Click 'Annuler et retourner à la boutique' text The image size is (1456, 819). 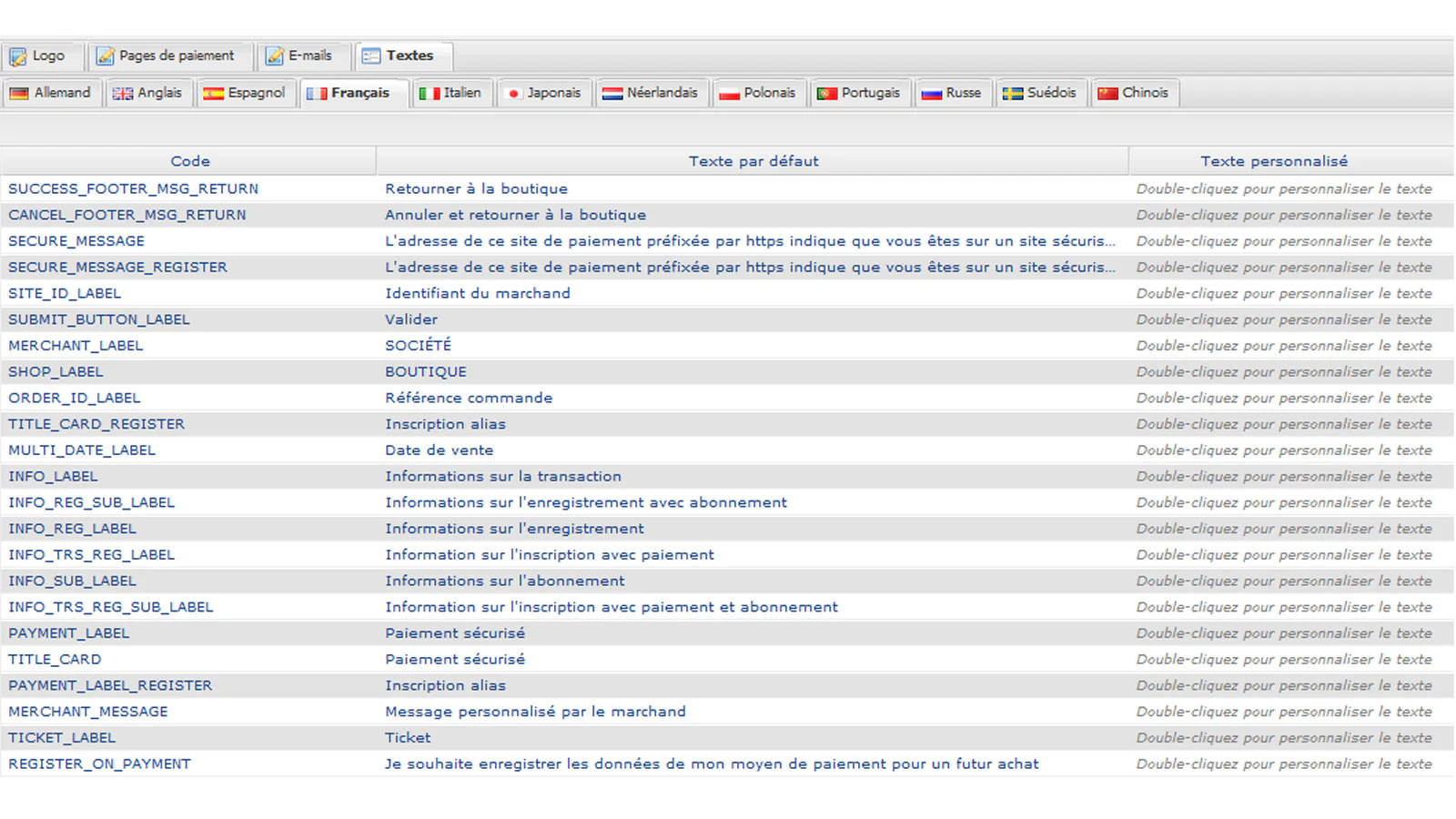point(515,216)
